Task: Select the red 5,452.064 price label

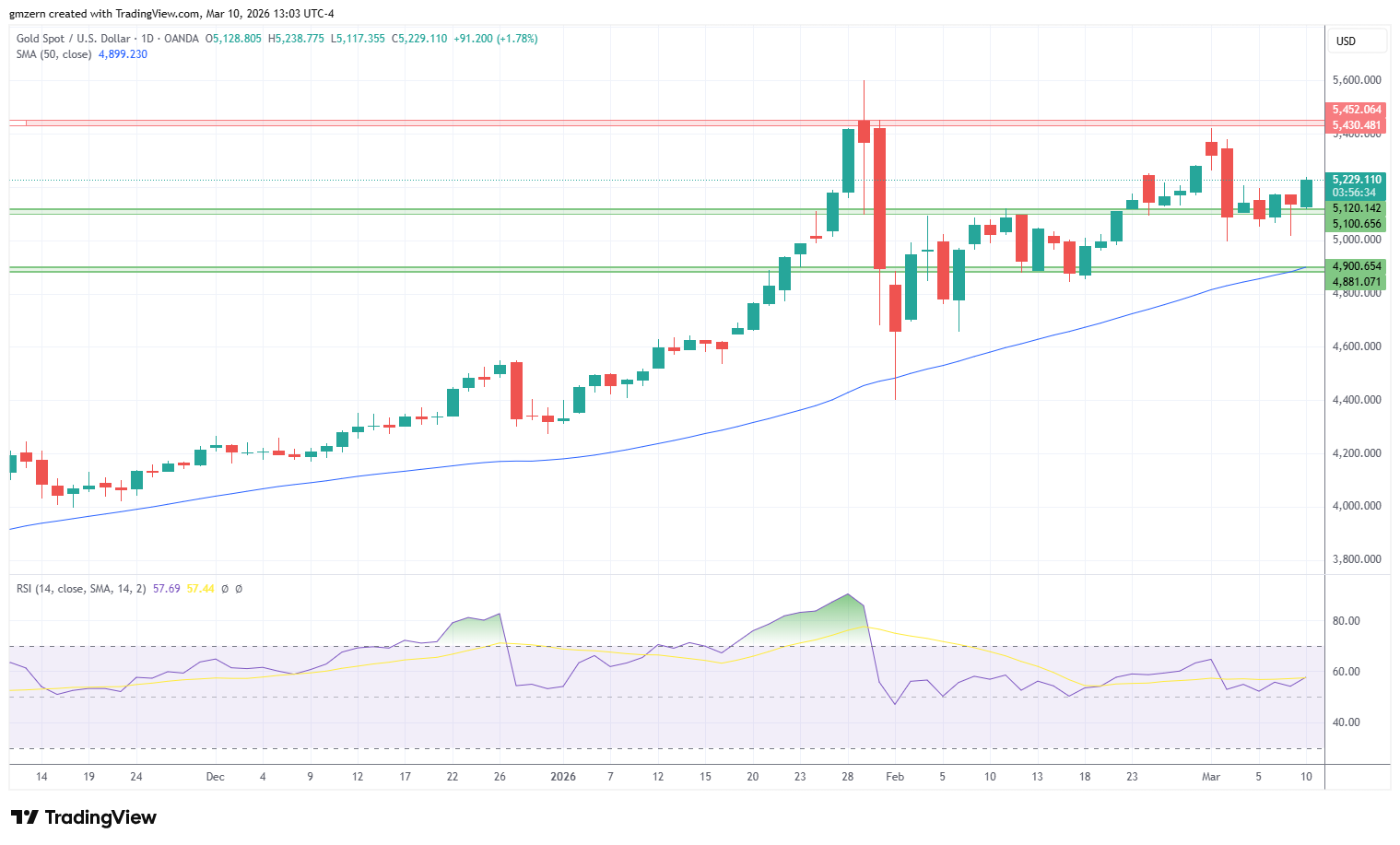Action: pos(1356,110)
